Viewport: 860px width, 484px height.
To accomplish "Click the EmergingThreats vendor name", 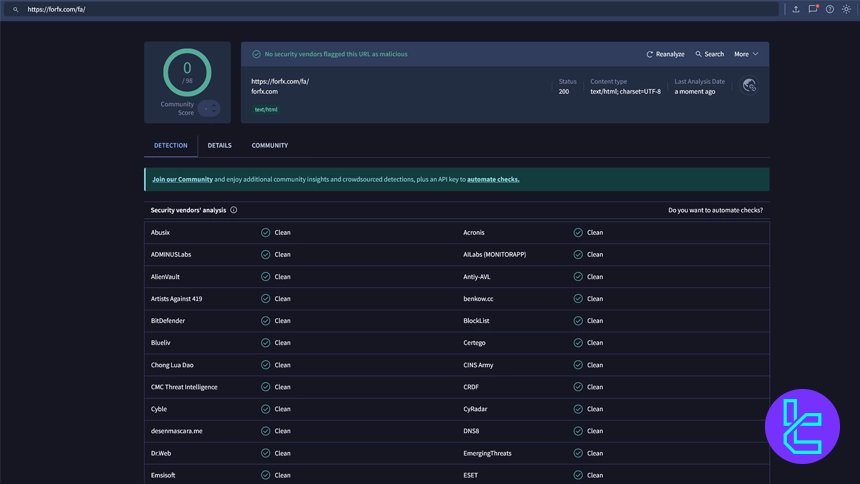I will tap(488, 453).
